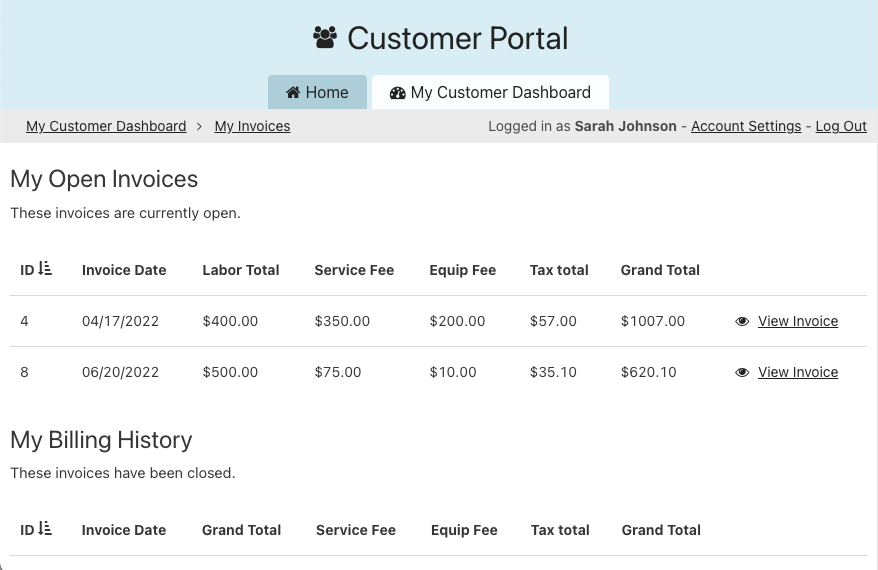The image size is (878, 570).
Task: Switch to My Customer Dashboard tab
Action: (x=490, y=92)
